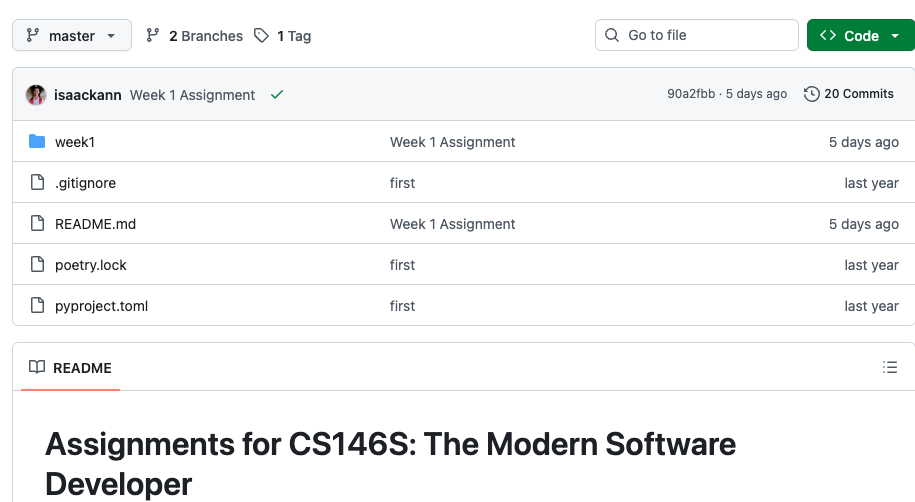Open README.md row's Week 1 Assignment commit

(452, 224)
